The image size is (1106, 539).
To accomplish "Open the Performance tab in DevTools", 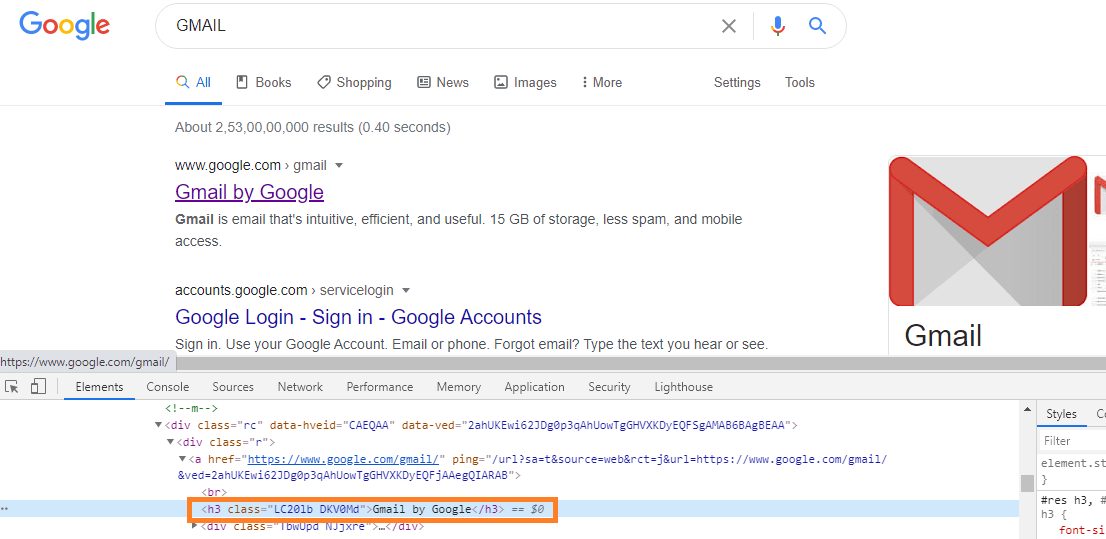I will (x=379, y=387).
